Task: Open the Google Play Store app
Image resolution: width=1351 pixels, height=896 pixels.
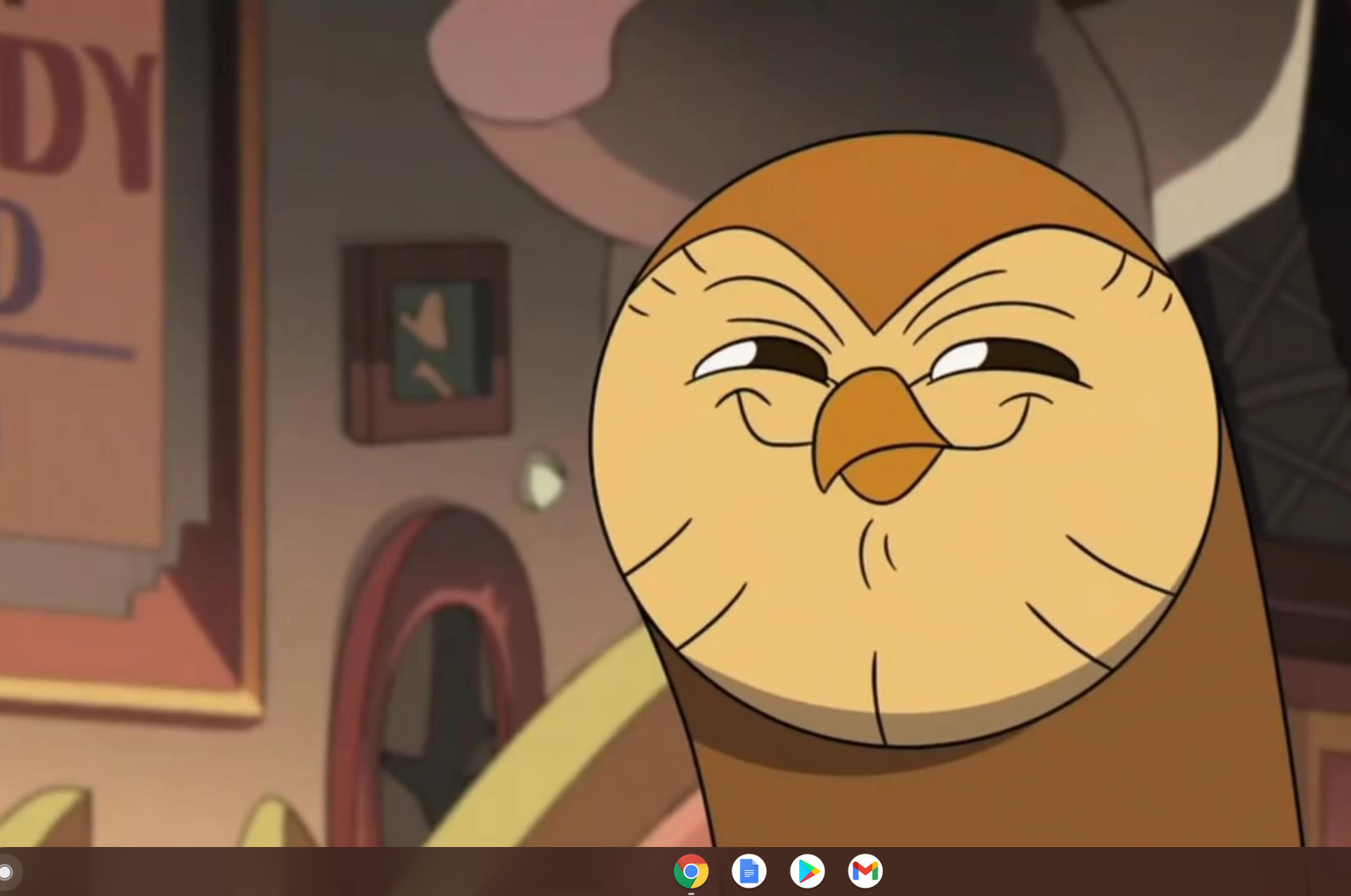Action: [807, 871]
